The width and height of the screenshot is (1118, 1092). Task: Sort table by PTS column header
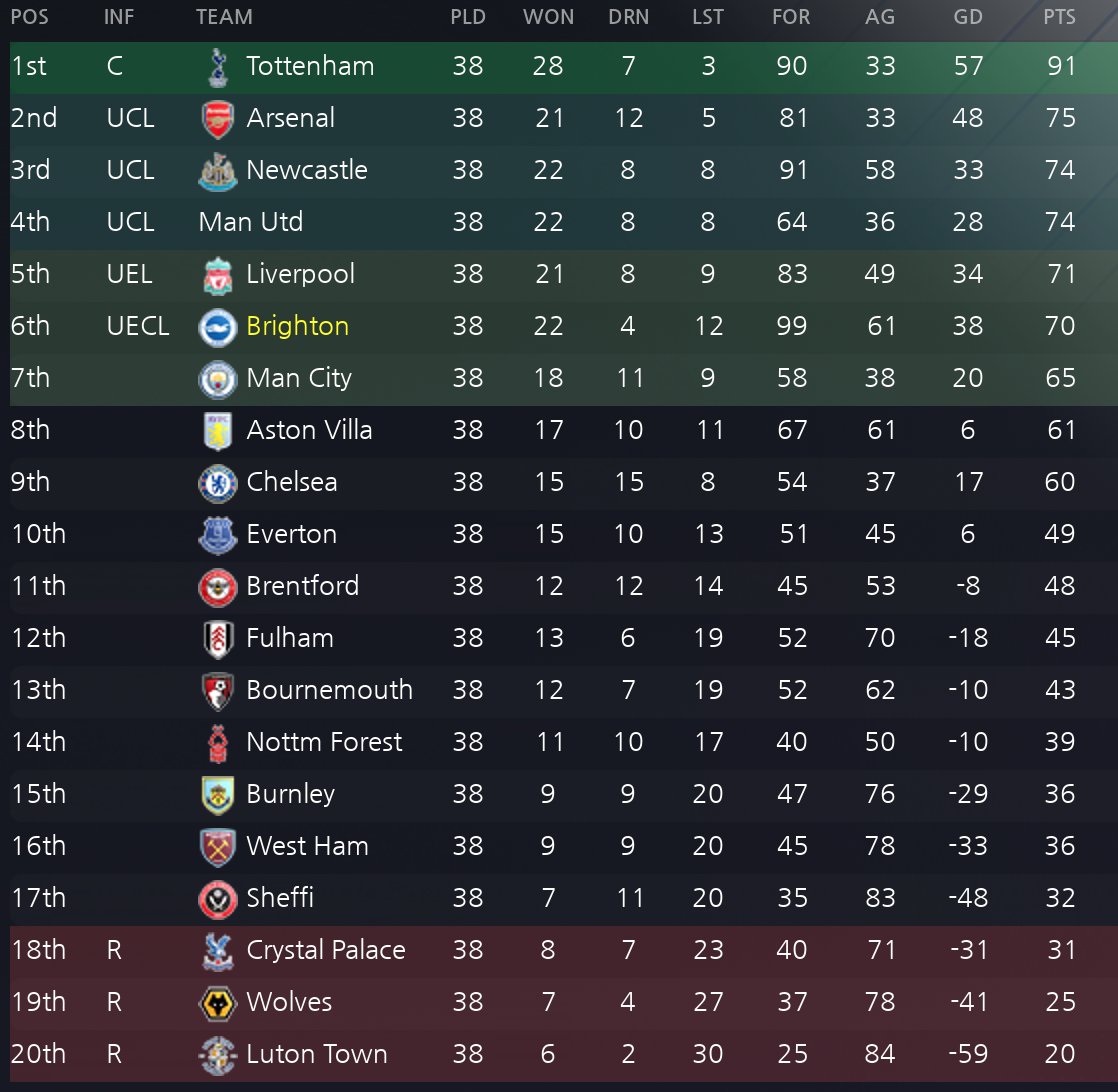point(1059,17)
